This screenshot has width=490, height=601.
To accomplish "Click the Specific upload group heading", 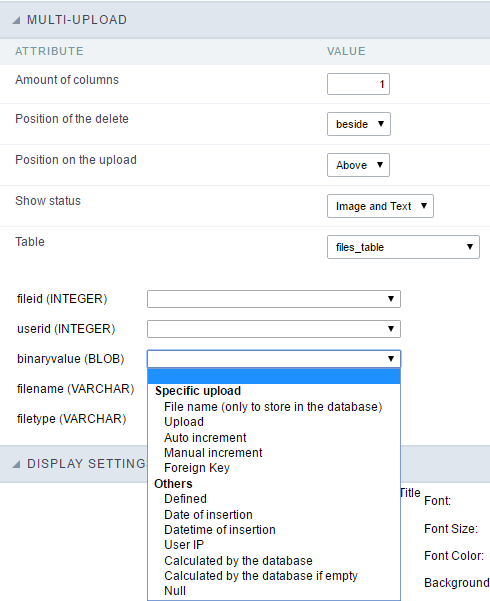I will tap(198, 391).
